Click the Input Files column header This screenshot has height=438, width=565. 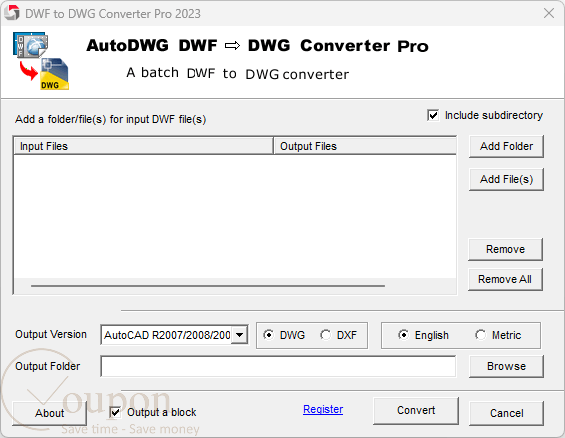tap(143, 146)
